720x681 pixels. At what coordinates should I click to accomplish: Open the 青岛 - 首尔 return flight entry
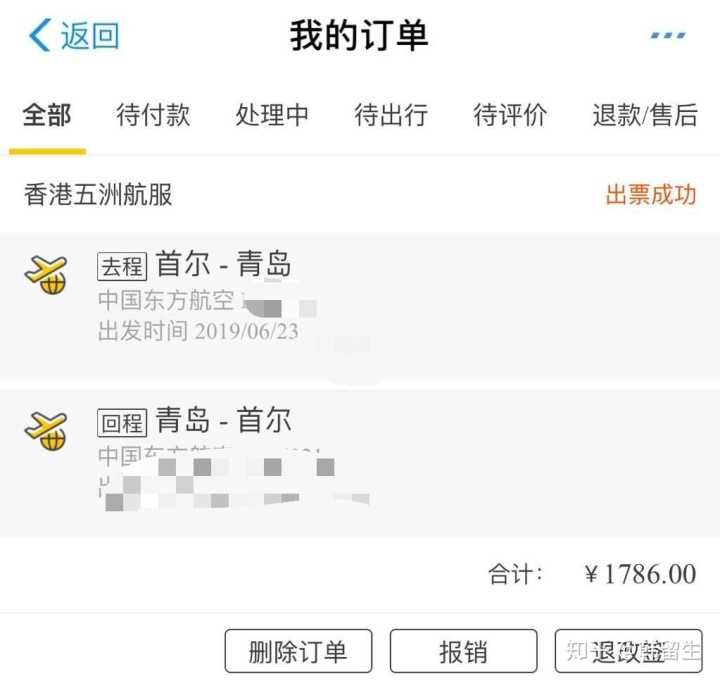[x=360, y=462]
